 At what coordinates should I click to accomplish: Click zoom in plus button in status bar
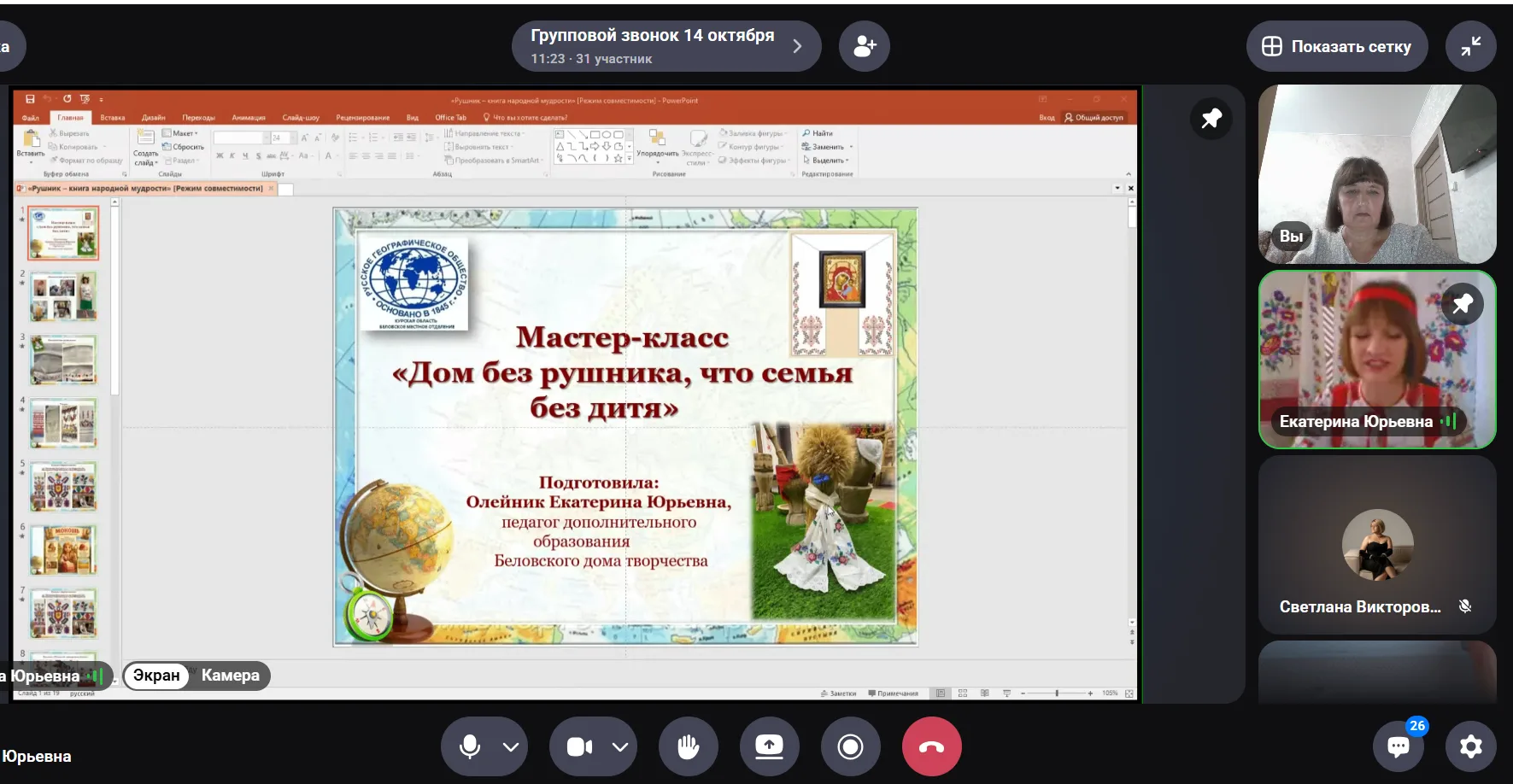tap(1091, 693)
